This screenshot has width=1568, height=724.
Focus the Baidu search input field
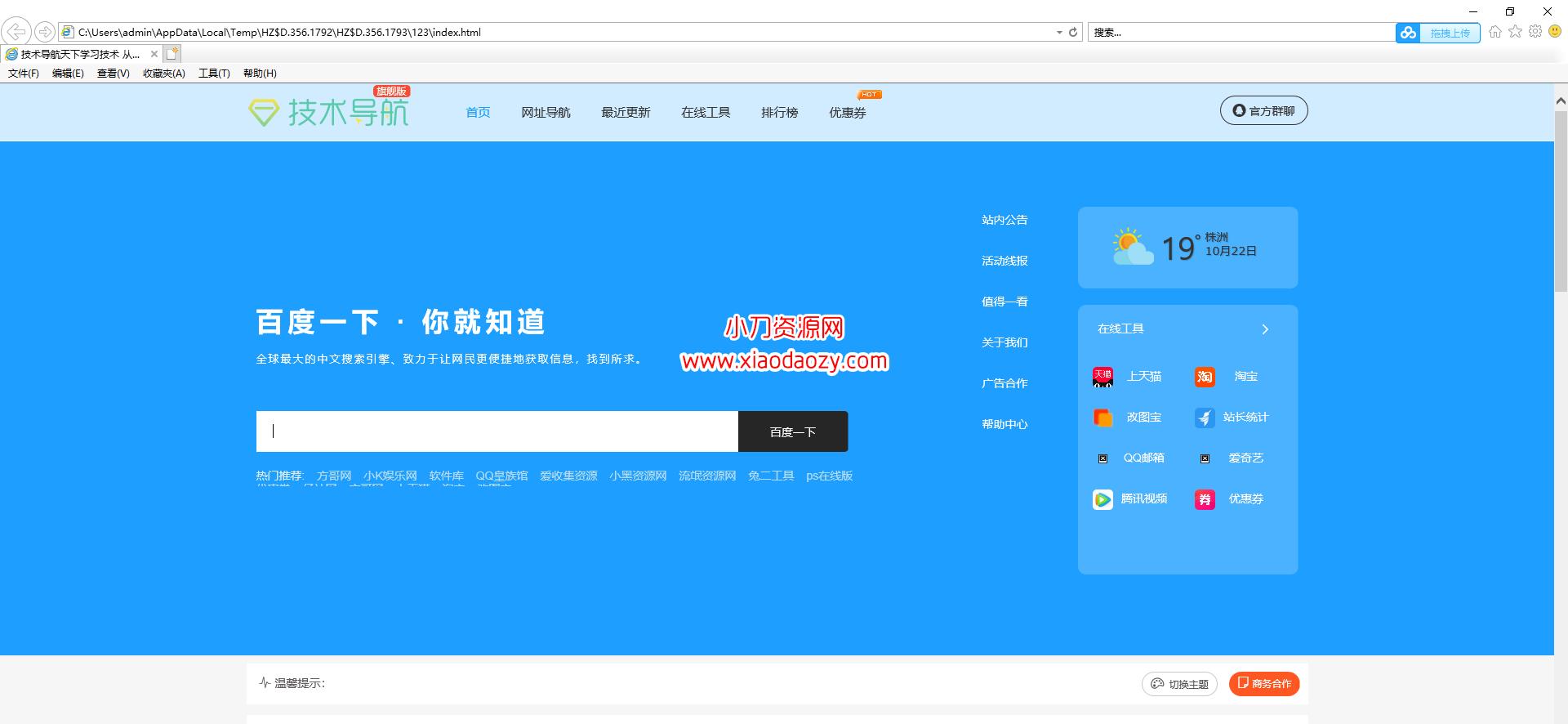(x=497, y=431)
